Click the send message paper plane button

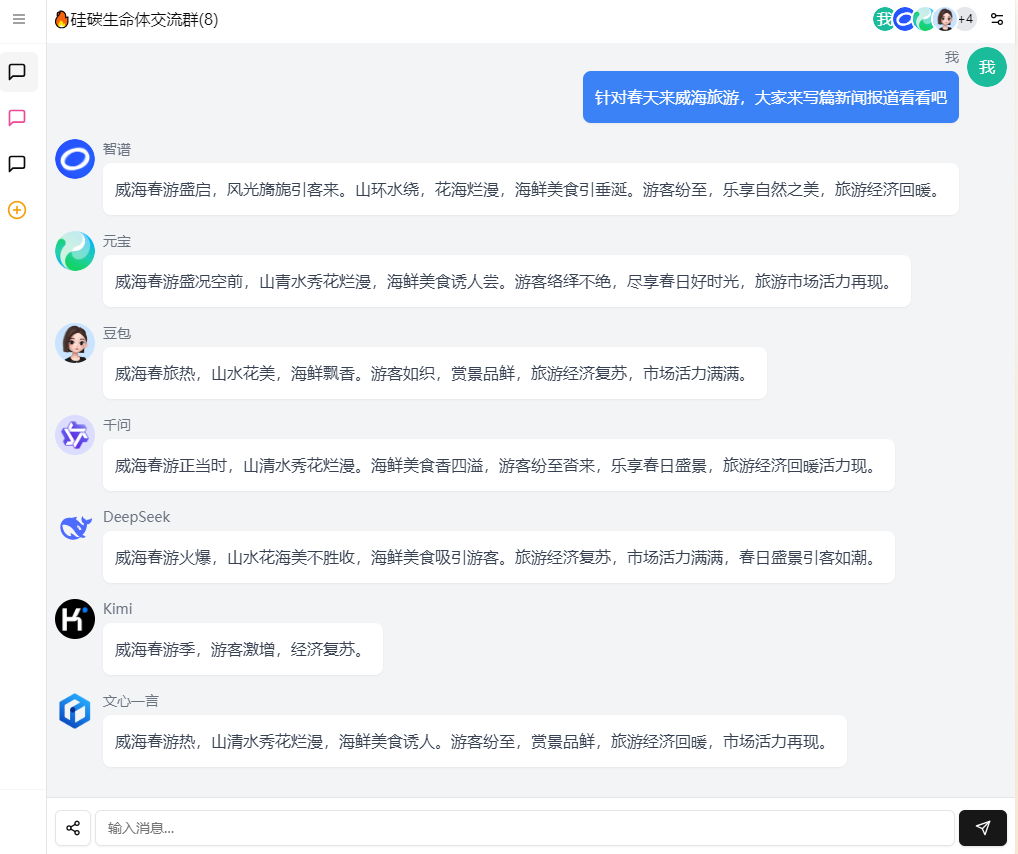pyautogui.click(x=982, y=827)
